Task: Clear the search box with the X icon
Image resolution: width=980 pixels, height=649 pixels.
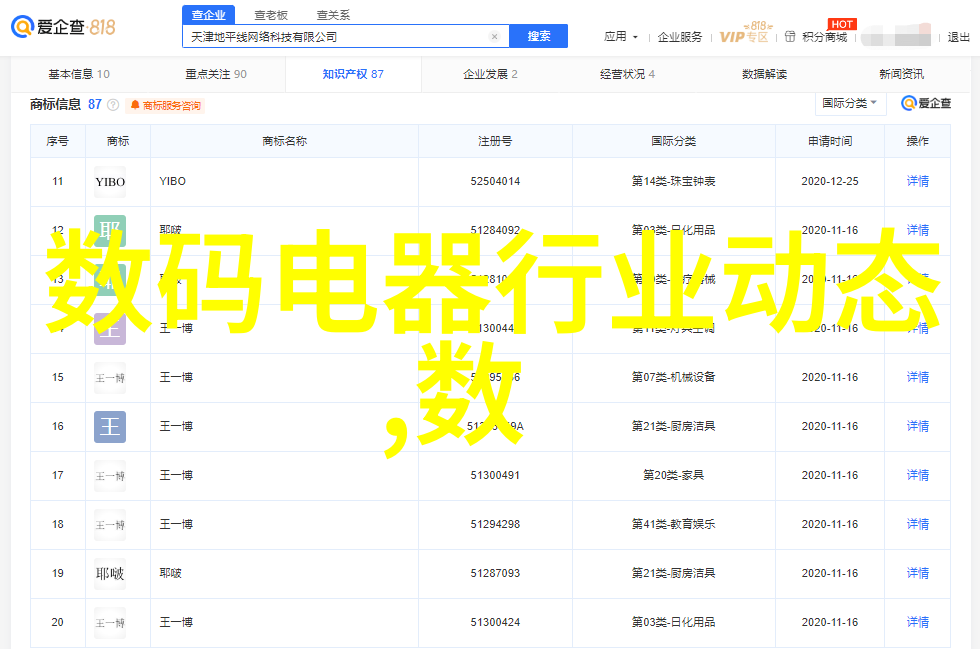Action: [x=494, y=37]
